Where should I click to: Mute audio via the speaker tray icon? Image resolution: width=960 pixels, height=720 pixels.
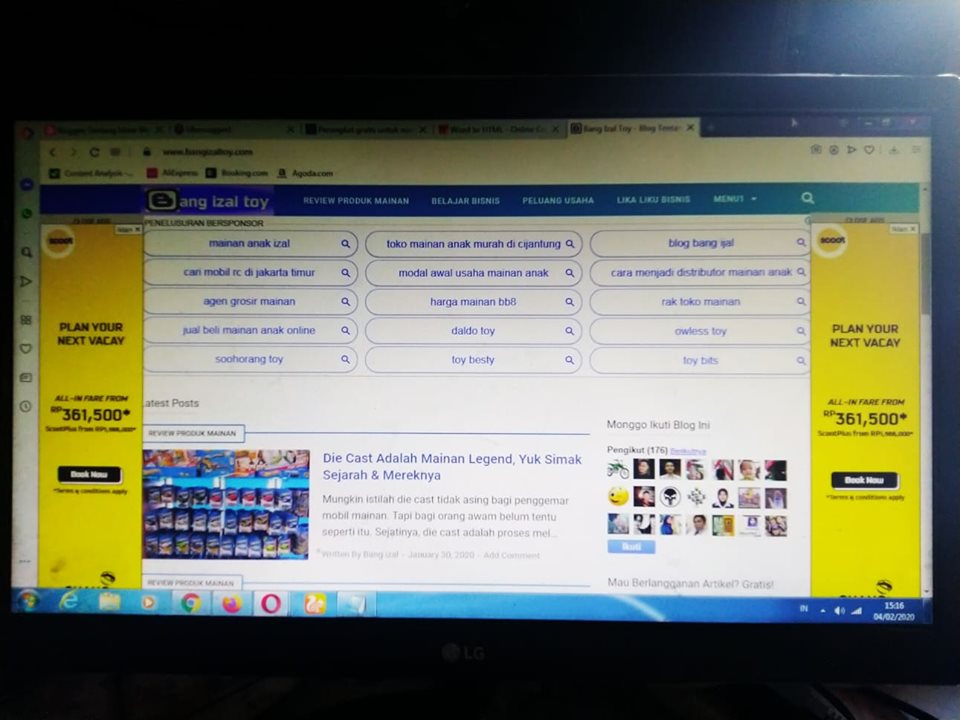click(x=838, y=610)
